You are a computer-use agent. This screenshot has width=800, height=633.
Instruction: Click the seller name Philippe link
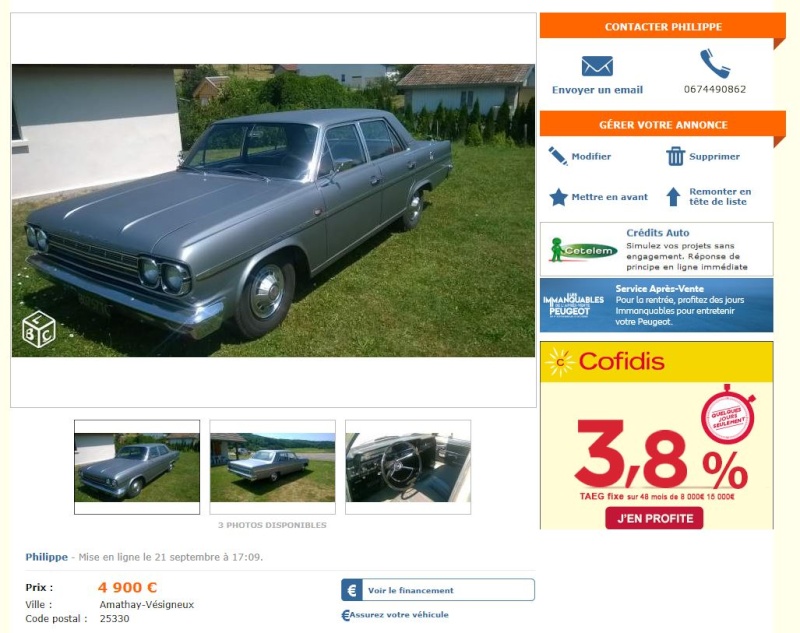(46, 557)
